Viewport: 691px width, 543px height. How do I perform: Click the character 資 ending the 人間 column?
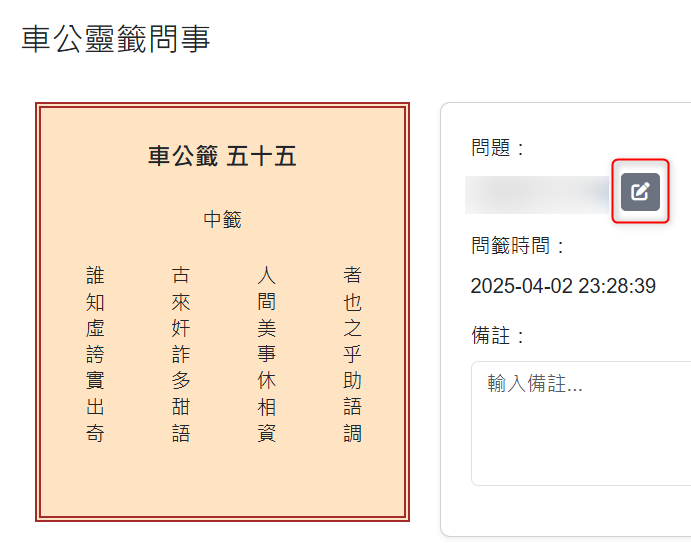click(266, 434)
